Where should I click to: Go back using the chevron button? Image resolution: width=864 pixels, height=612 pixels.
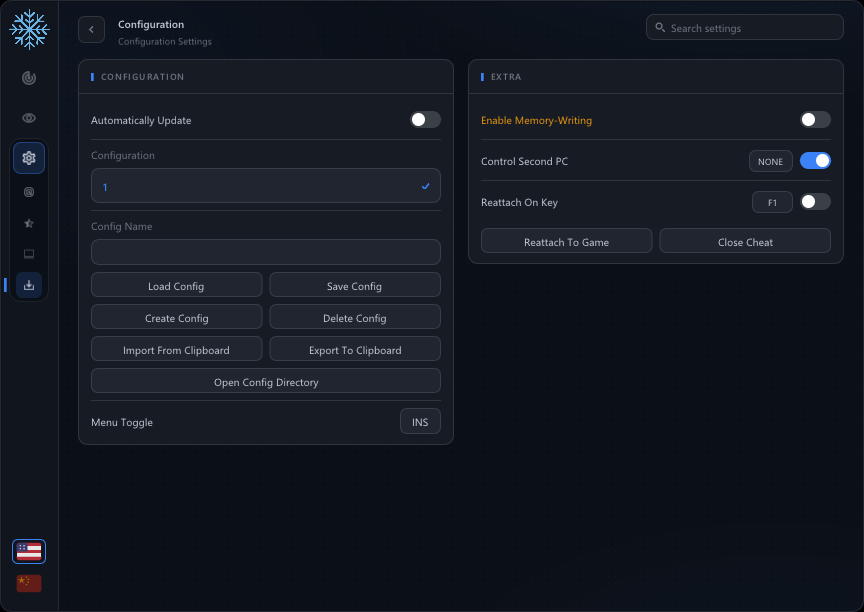[91, 30]
